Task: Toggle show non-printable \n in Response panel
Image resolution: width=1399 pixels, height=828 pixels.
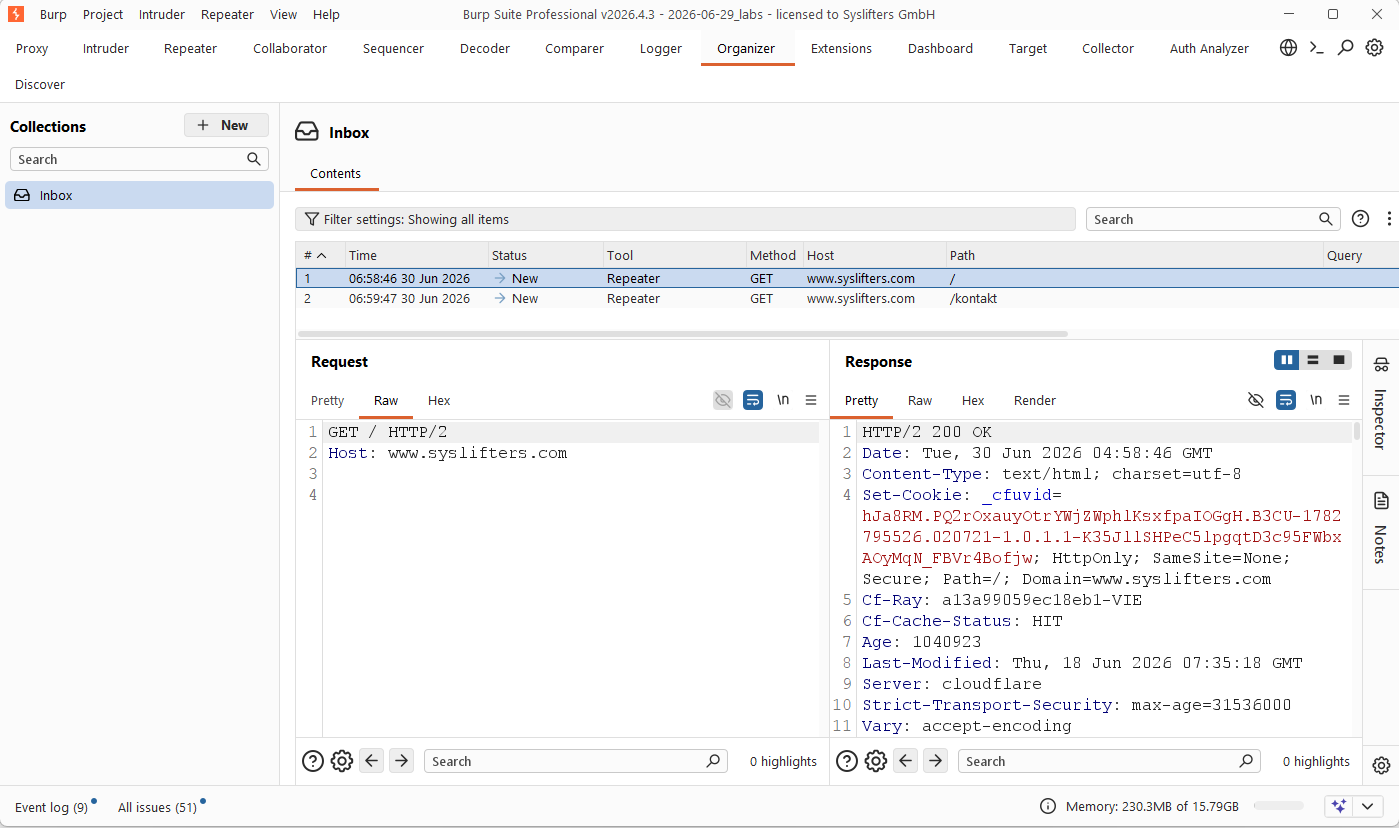Action: click(1316, 400)
